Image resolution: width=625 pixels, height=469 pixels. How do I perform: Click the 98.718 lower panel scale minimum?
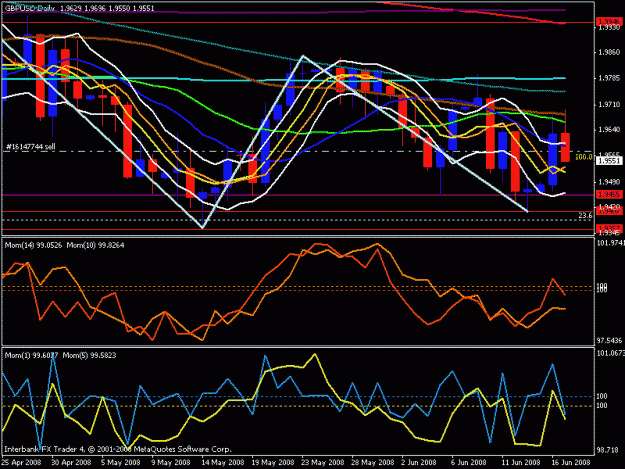(x=607, y=450)
